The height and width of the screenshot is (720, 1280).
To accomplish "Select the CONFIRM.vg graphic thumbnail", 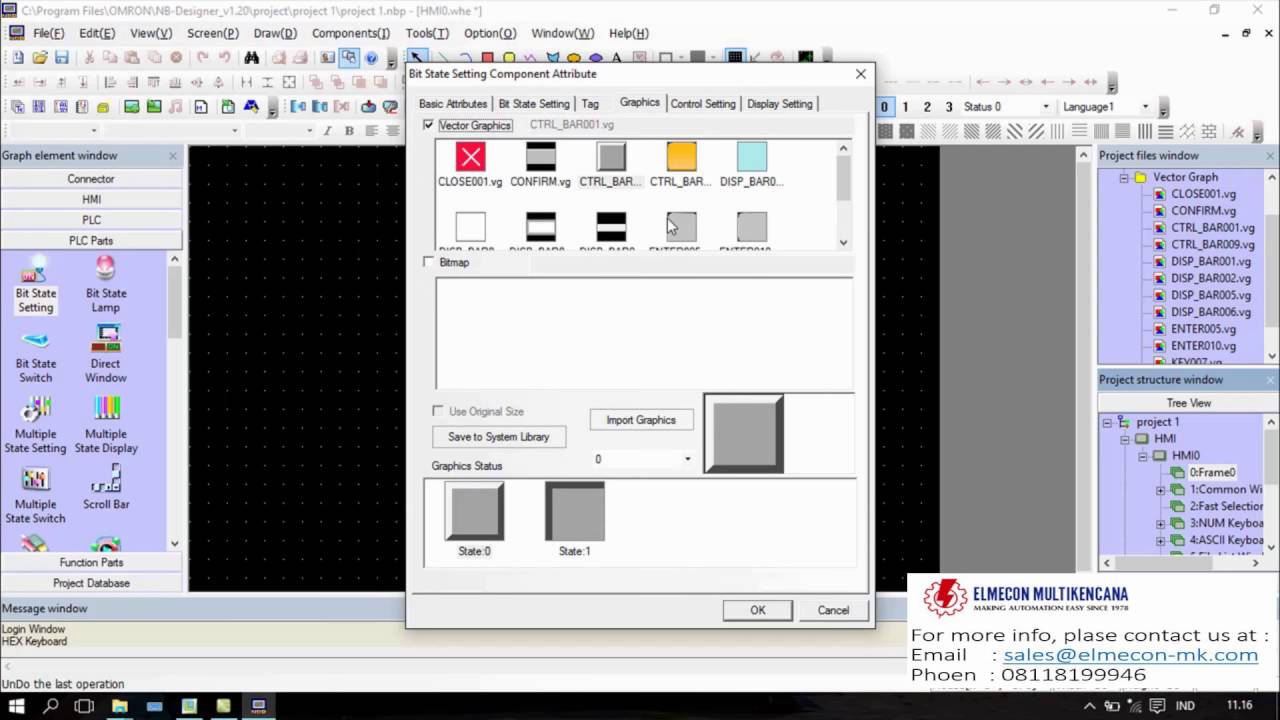I will coord(540,164).
